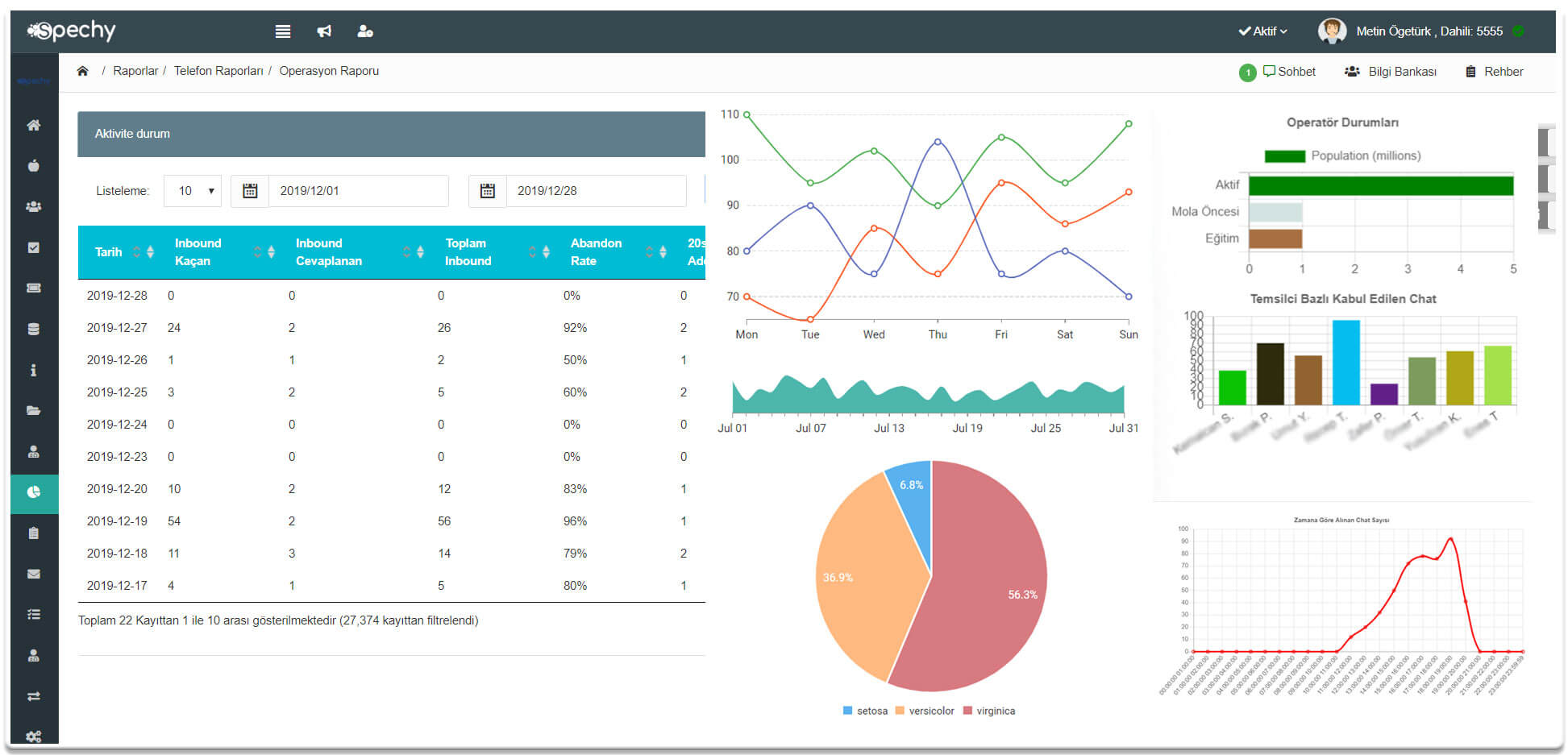
Task: Open Telefon Raporları breadcrumb
Action: [218, 71]
